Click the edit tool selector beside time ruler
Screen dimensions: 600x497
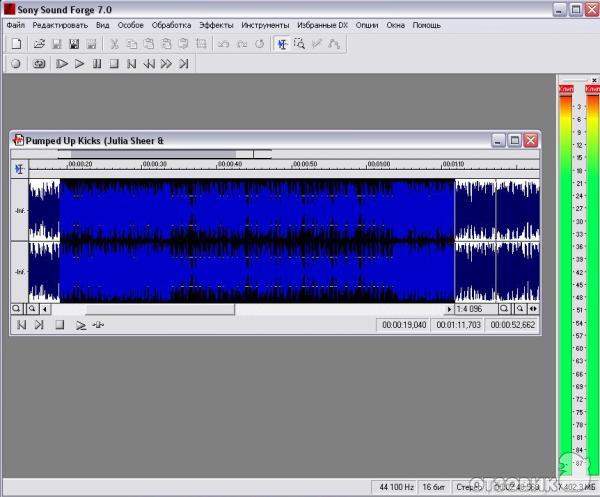tap(19, 168)
